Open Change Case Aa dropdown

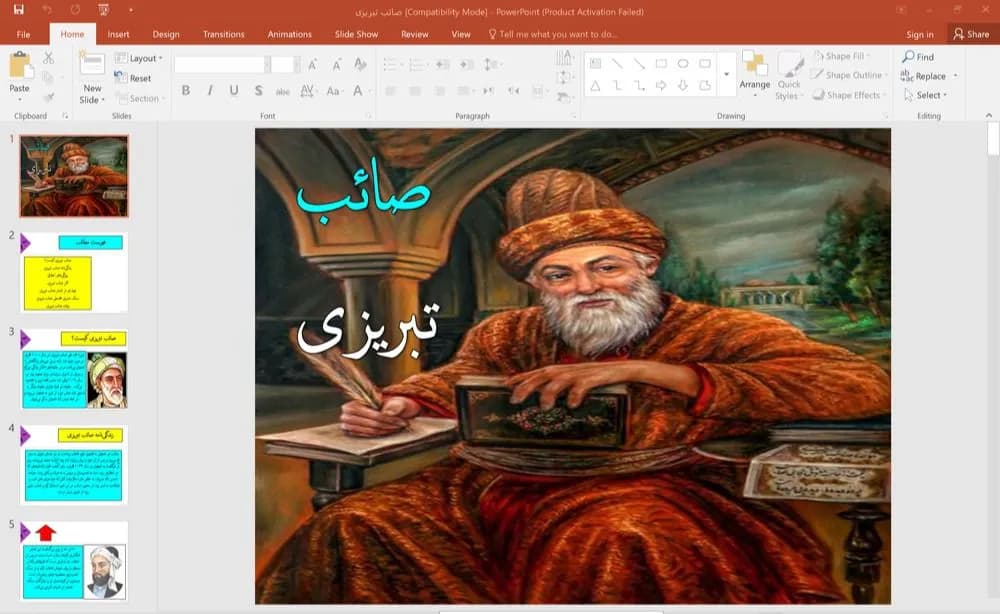tap(334, 91)
